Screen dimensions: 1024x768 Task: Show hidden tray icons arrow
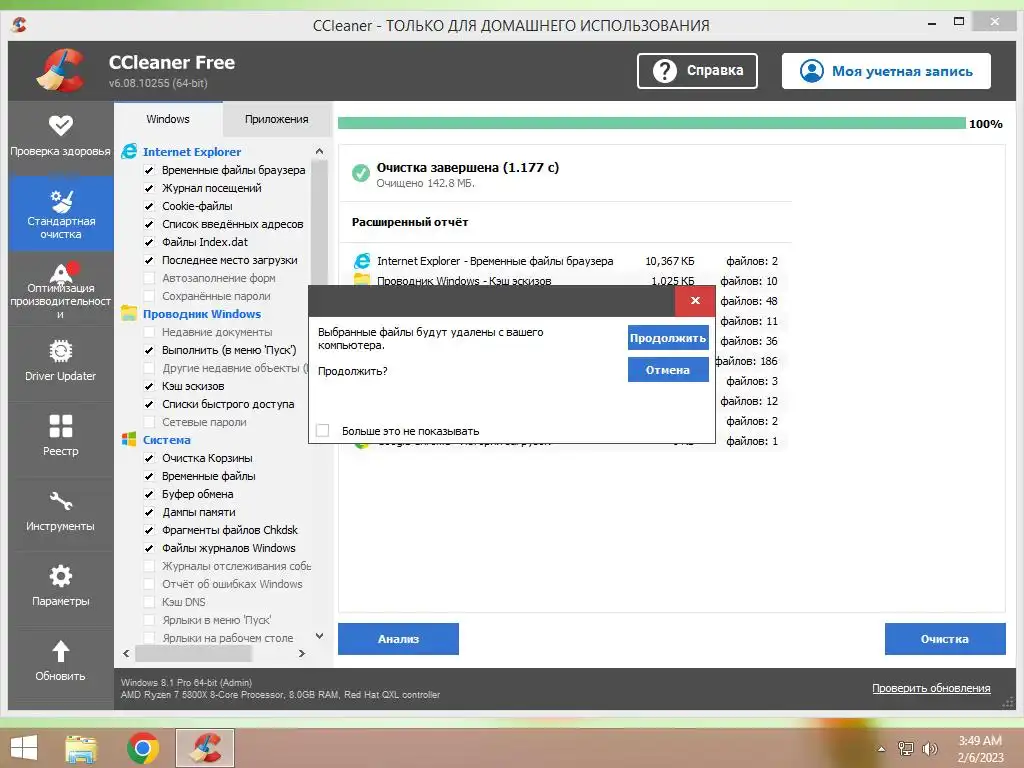(x=882, y=749)
